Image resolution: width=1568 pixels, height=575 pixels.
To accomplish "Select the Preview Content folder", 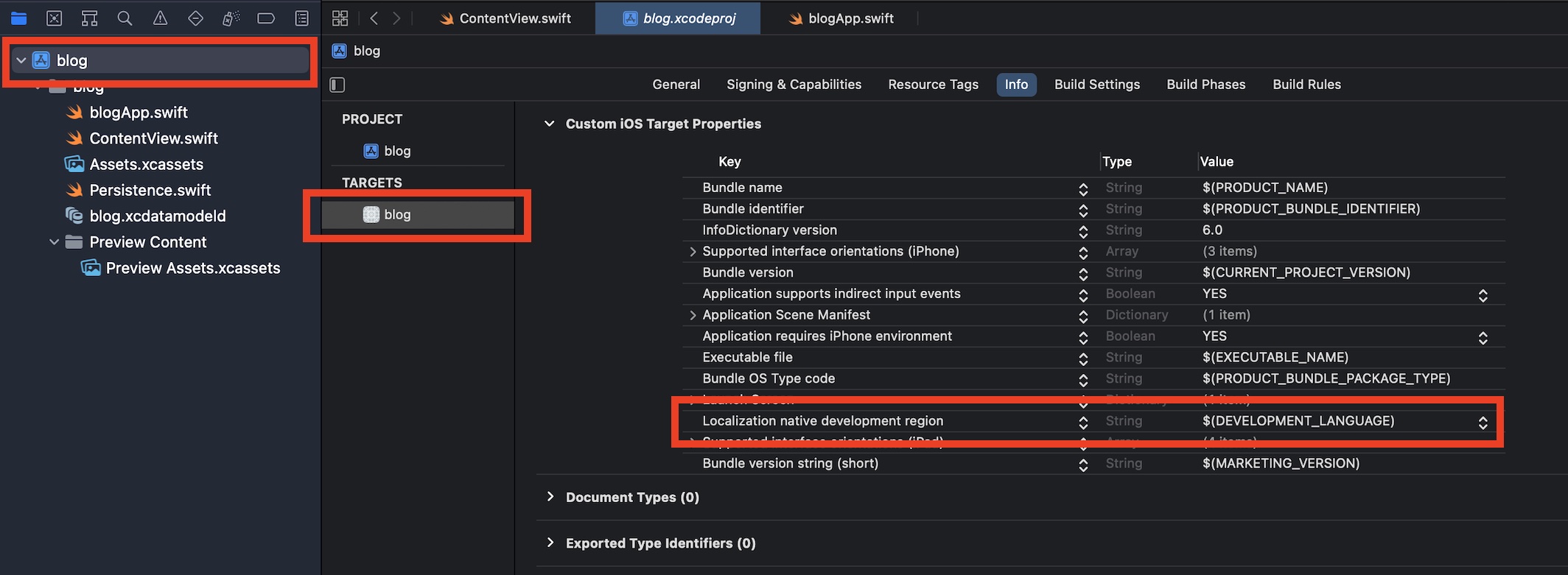I will click(x=147, y=242).
